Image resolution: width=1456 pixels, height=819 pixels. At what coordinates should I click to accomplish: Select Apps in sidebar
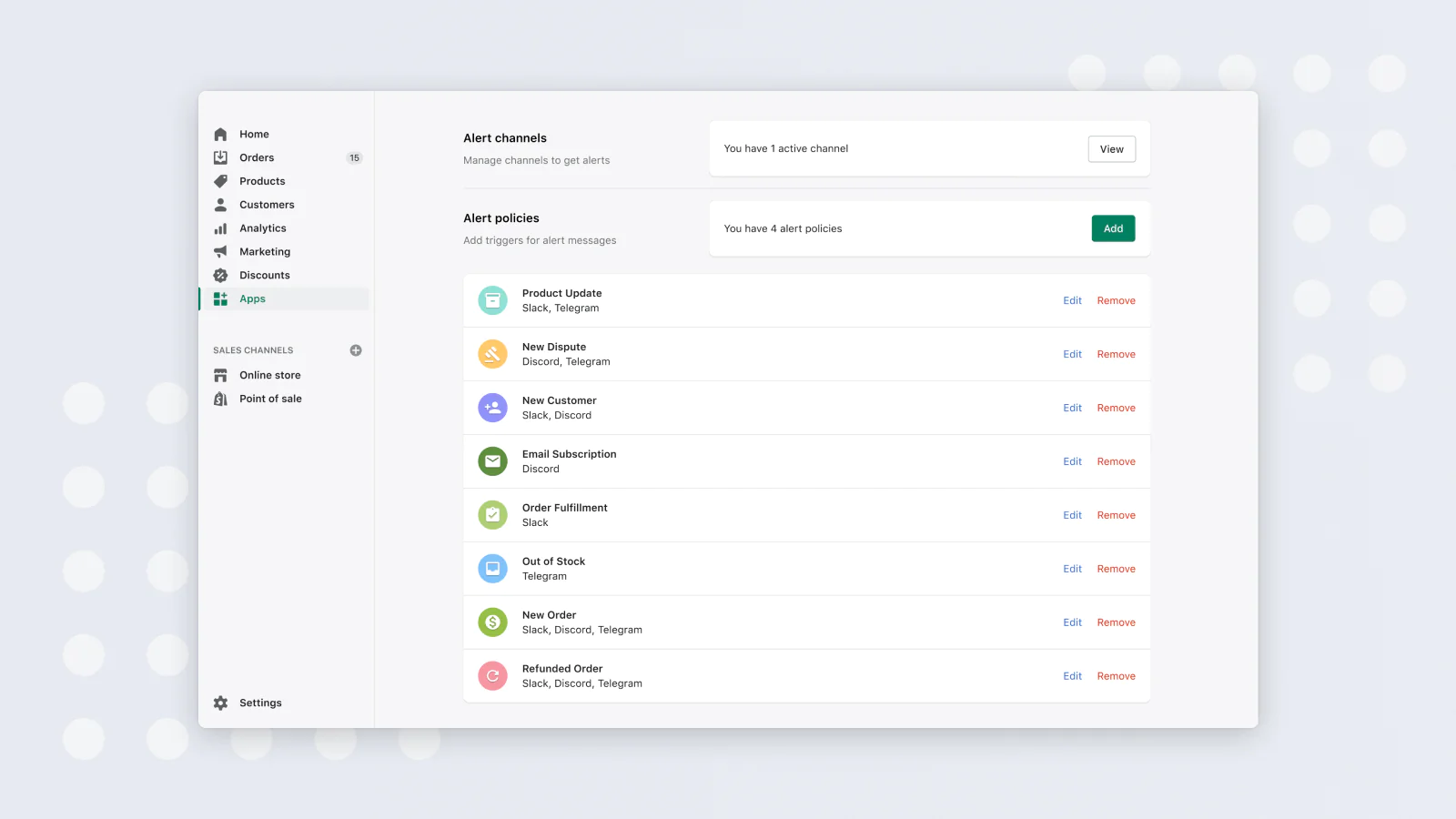(x=285, y=298)
